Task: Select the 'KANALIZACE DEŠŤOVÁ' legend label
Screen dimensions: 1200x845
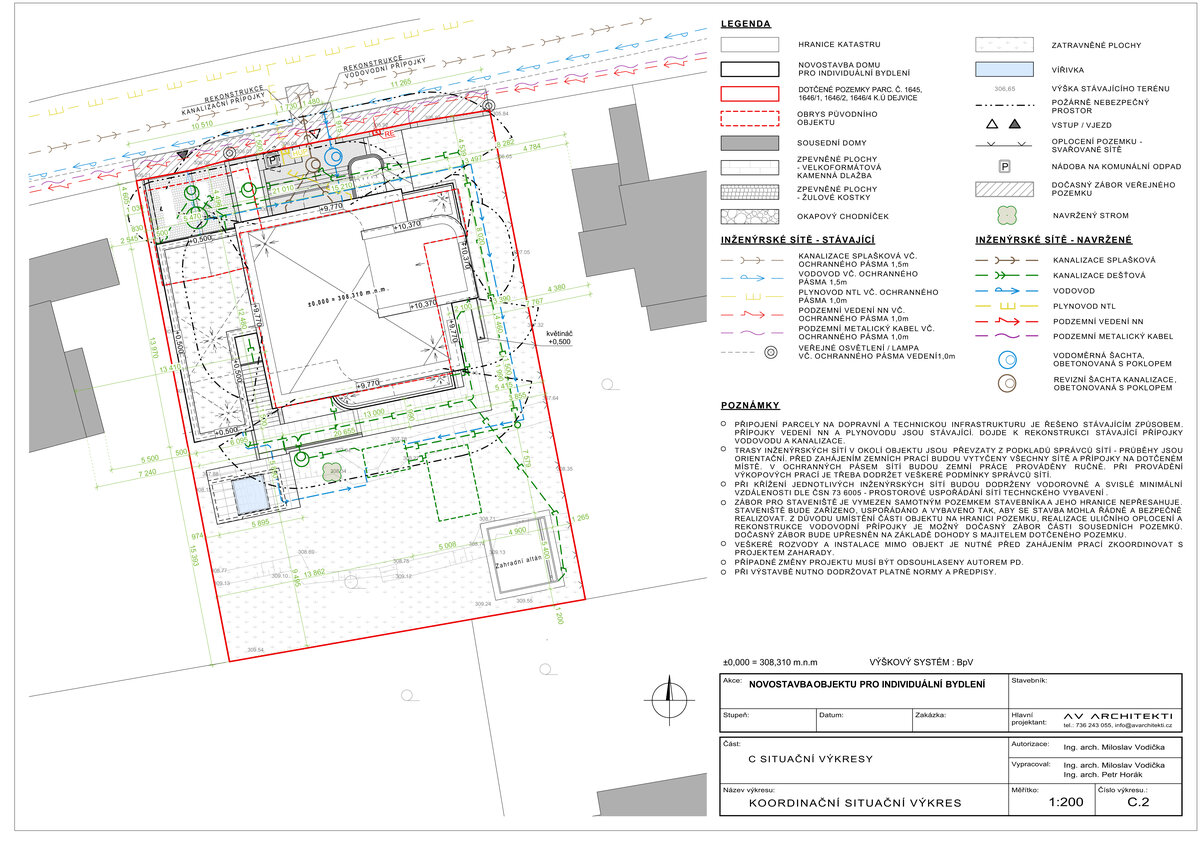Action: pos(1098,273)
